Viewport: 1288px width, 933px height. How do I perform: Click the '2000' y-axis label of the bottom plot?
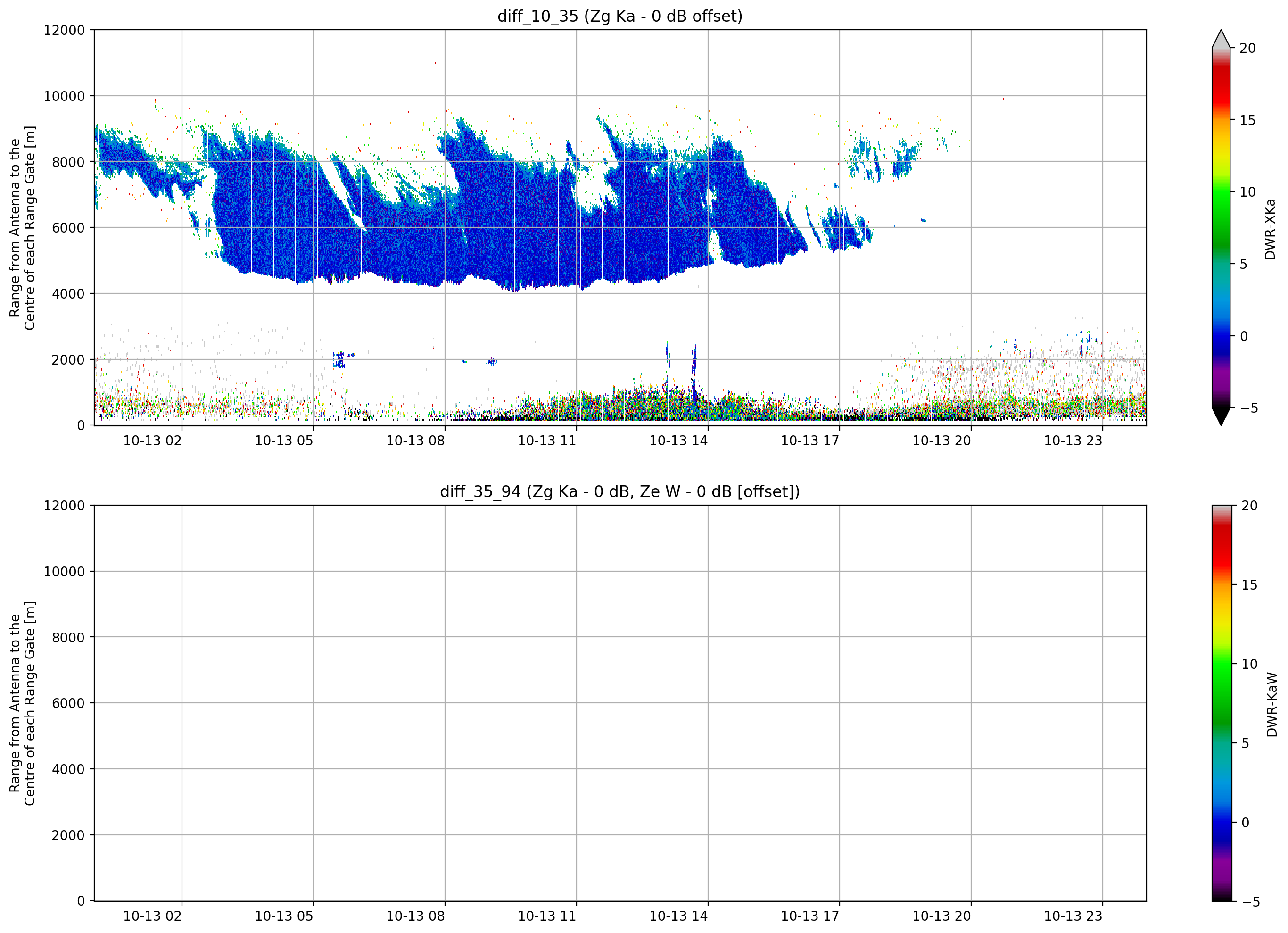click(68, 835)
